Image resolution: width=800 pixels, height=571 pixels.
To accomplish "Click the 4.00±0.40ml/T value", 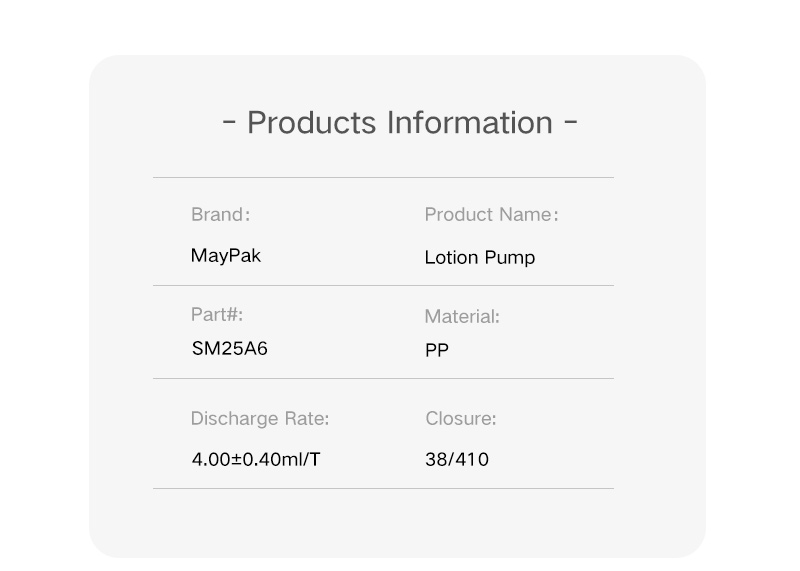I will 256,459.
